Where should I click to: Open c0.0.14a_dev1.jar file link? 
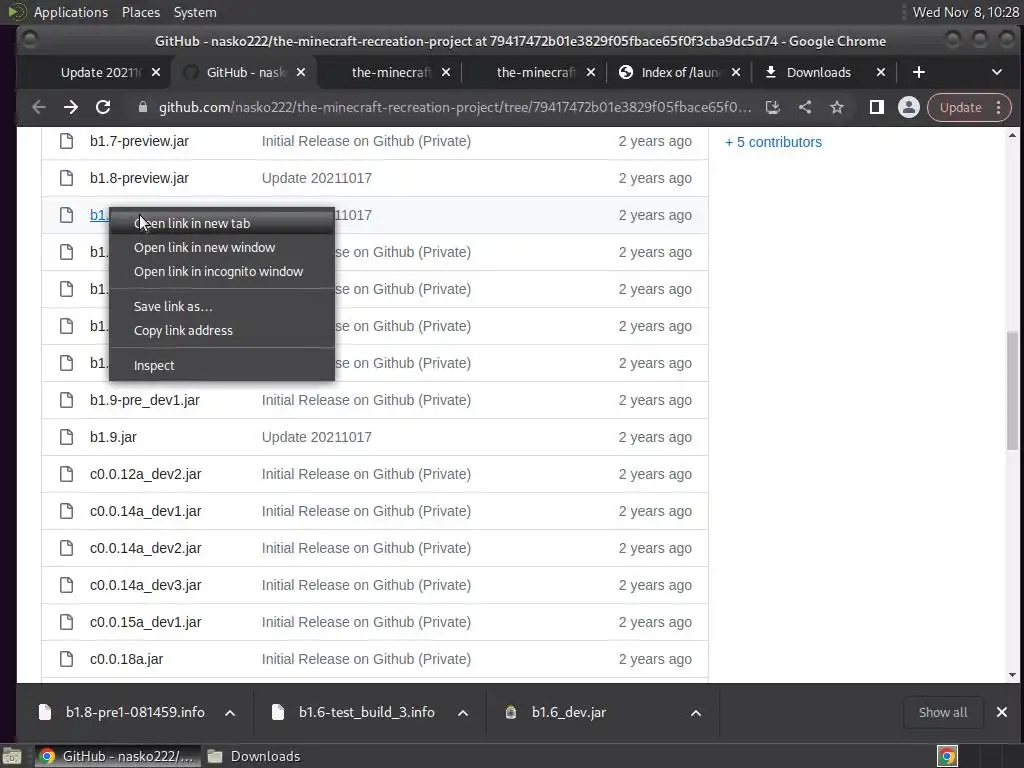pyautogui.click(x=146, y=511)
